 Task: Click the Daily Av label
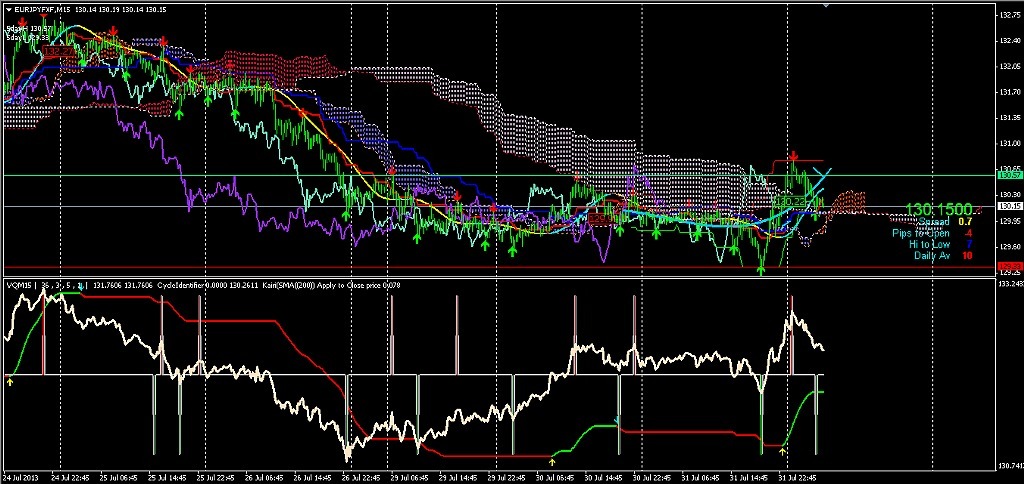pos(933,255)
